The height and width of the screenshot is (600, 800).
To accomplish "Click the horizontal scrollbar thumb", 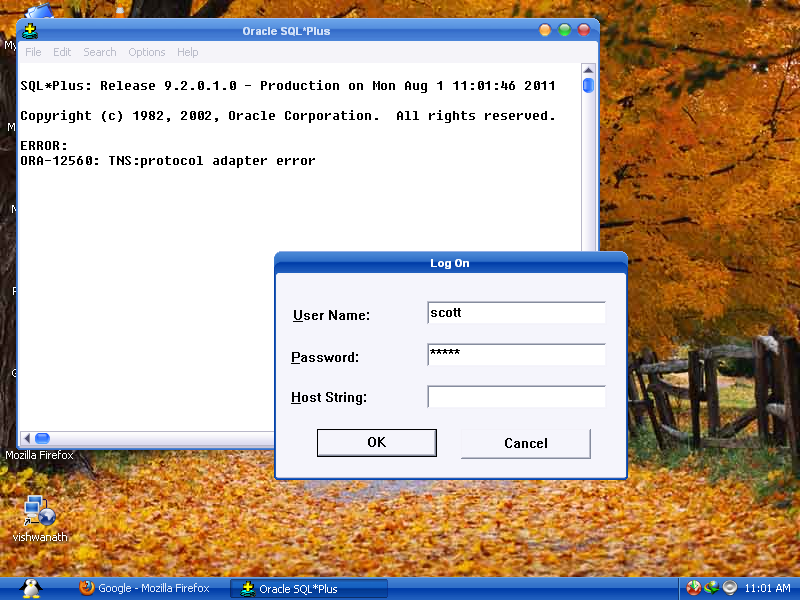I will click(42, 438).
